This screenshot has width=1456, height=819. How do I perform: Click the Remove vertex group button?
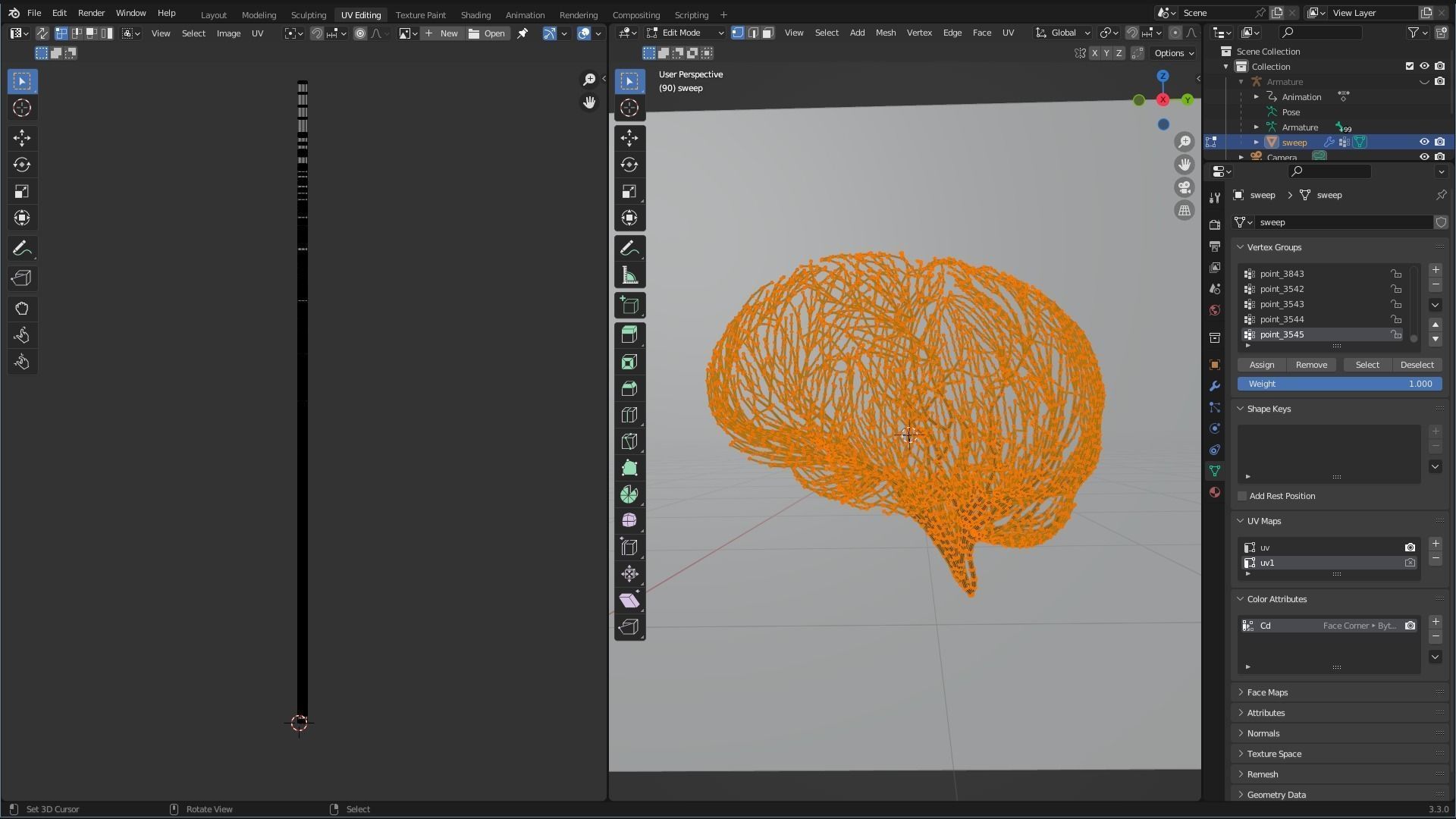[1311, 365]
